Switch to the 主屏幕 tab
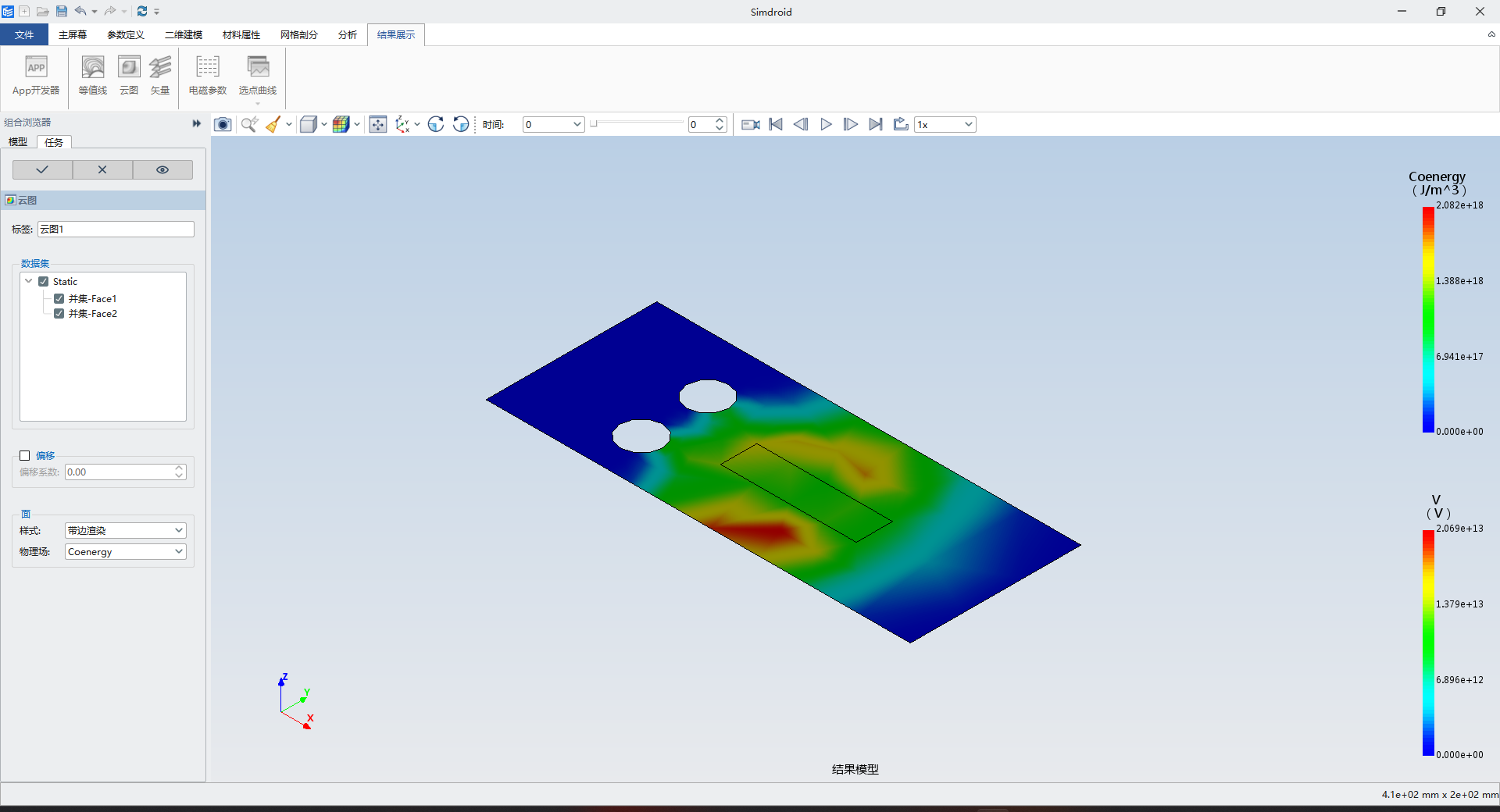The height and width of the screenshot is (812, 1500). click(73, 34)
